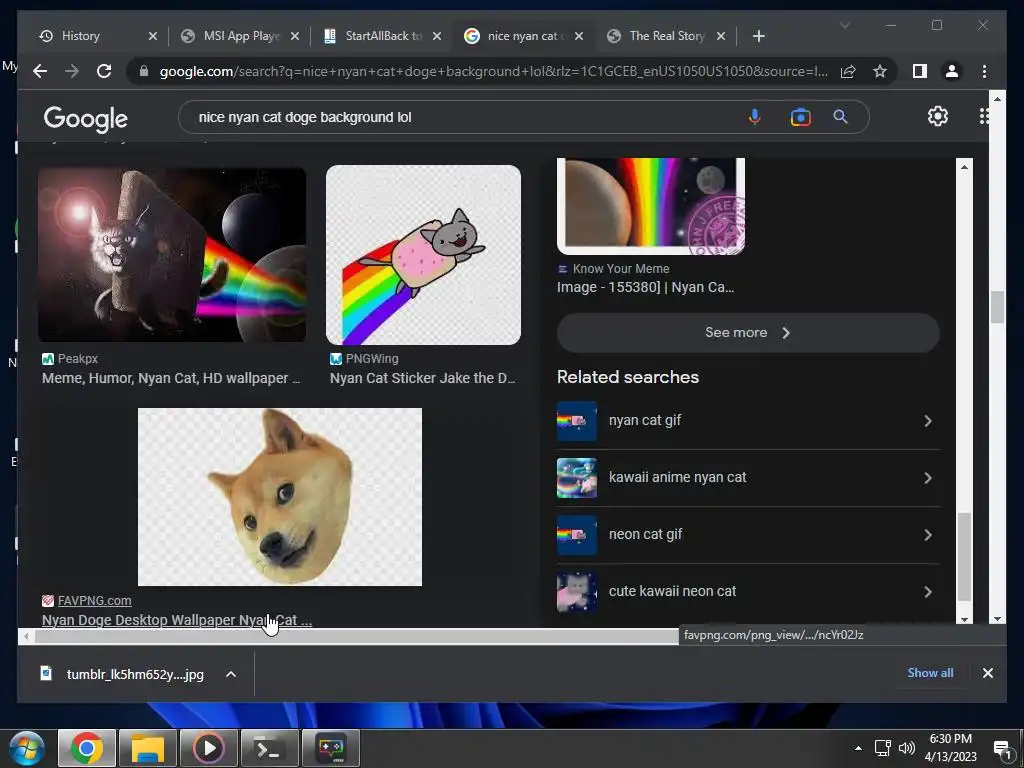The width and height of the screenshot is (1024, 768).
Task: Close the StartAllBack tab
Action: tap(437, 36)
